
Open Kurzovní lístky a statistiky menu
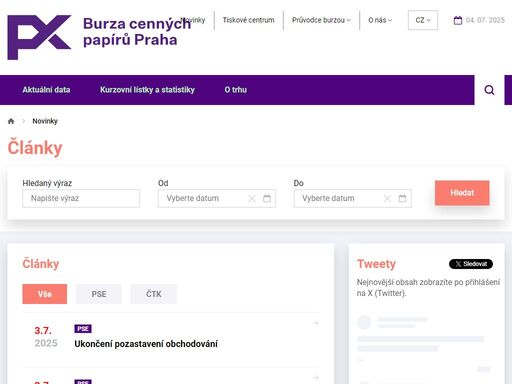coord(147,90)
